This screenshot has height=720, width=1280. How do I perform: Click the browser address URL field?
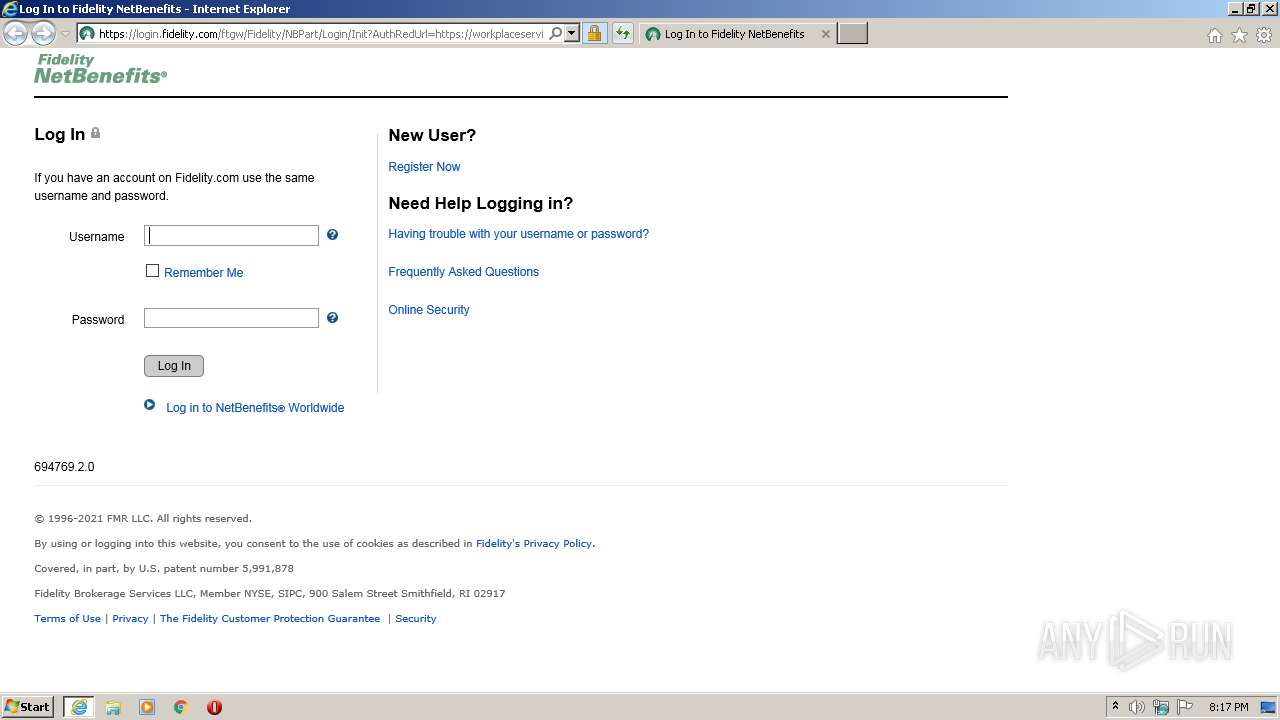coord(321,34)
